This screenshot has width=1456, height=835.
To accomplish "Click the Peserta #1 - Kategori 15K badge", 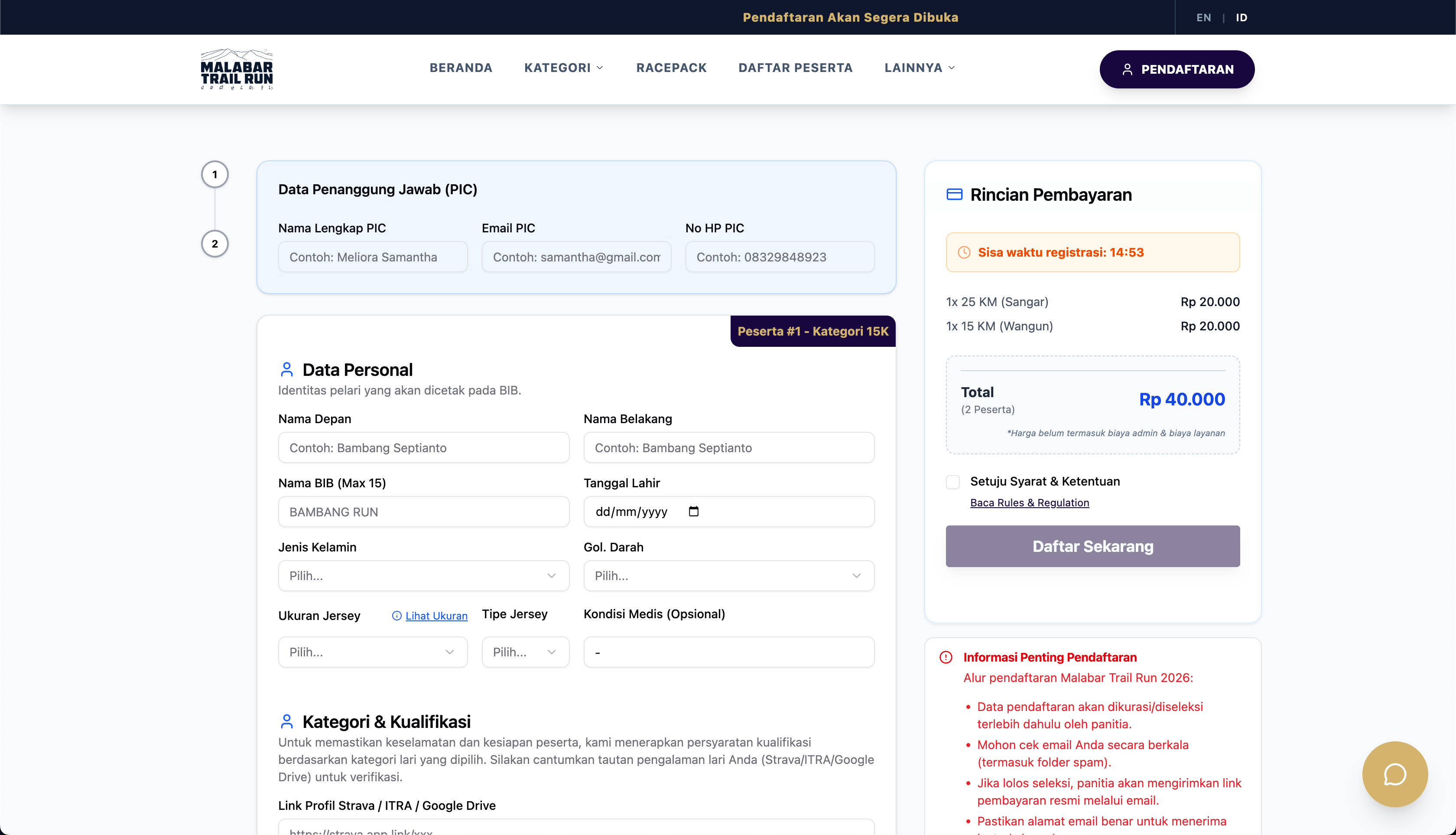I will [x=812, y=331].
